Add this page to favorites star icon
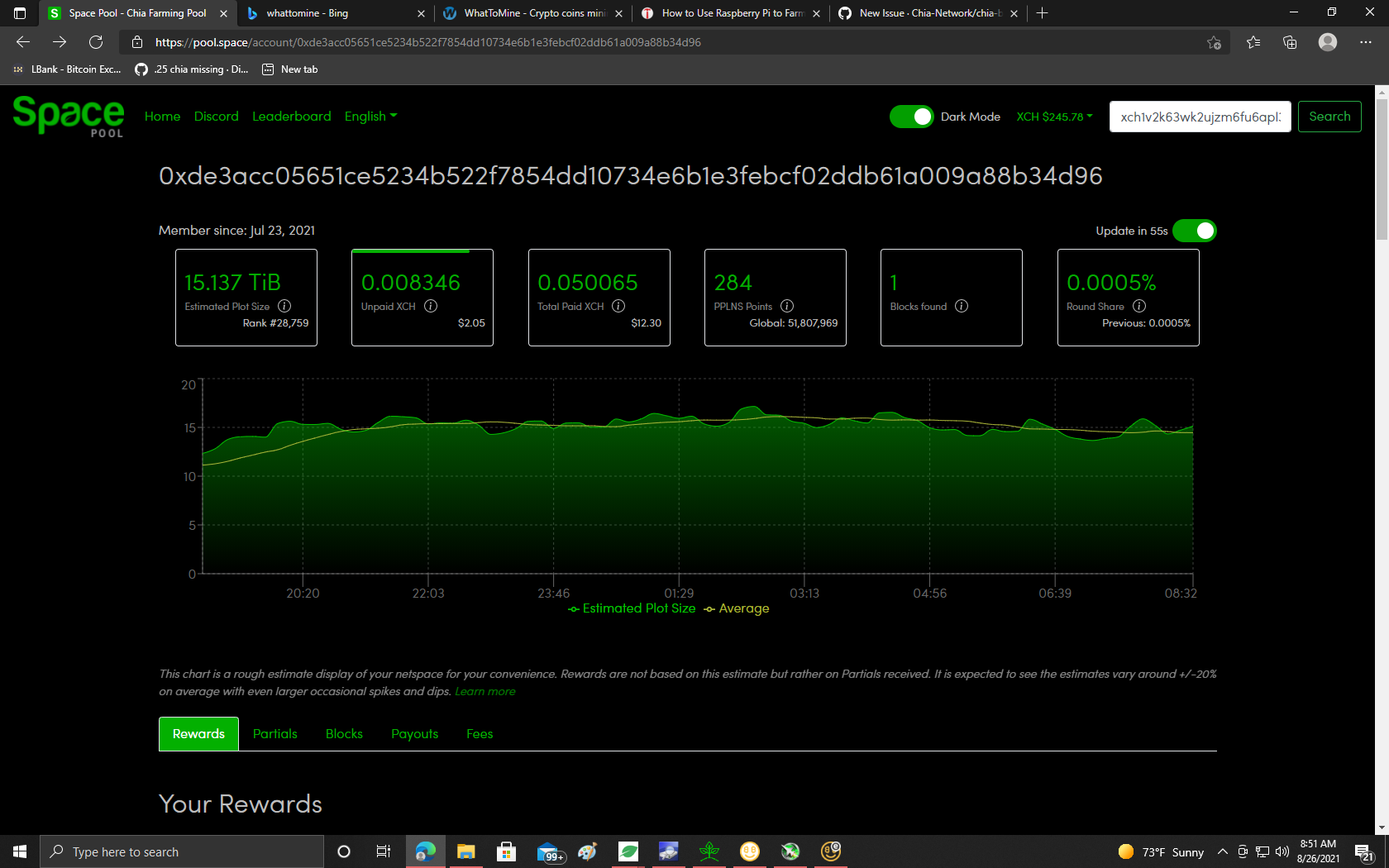Screen dimensions: 1389x868 click(x=1214, y=42)
